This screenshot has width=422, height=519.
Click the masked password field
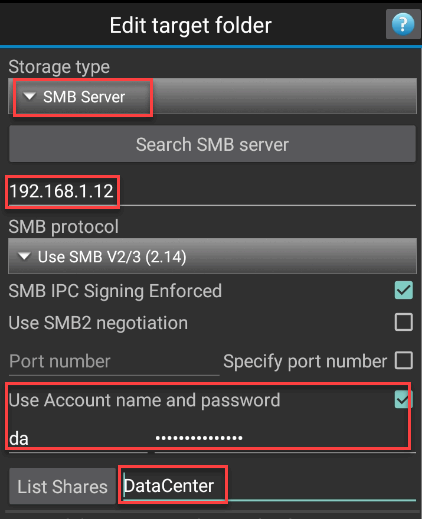[x=285, y=439]
